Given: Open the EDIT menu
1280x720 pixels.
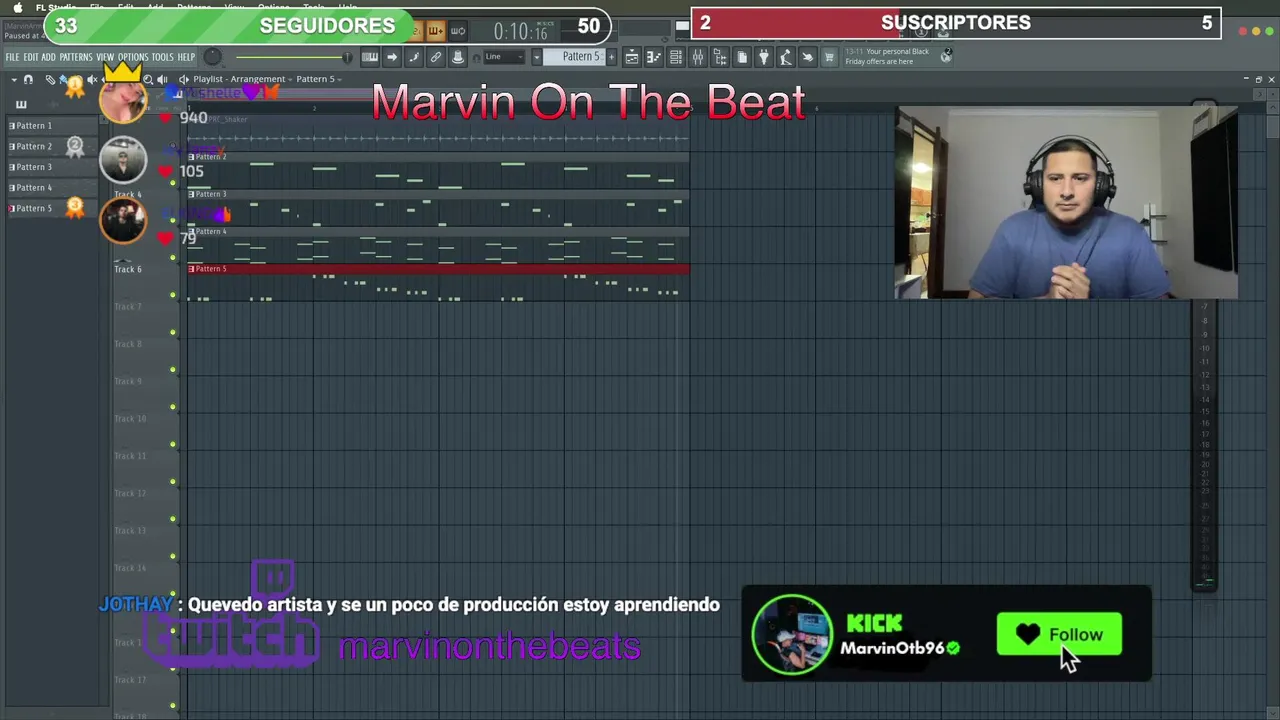Looking at the screenshot, I should 31,57.
